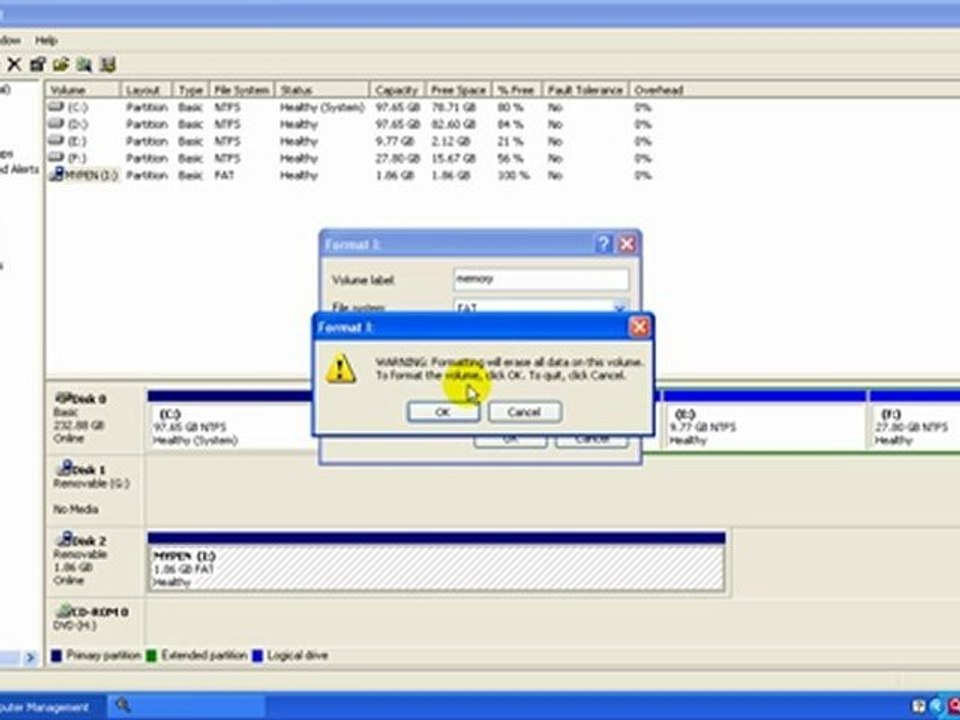Viewport: 960px width, 720px height.
Task: Cancel the format warning dialog
Action: point(524,412)
